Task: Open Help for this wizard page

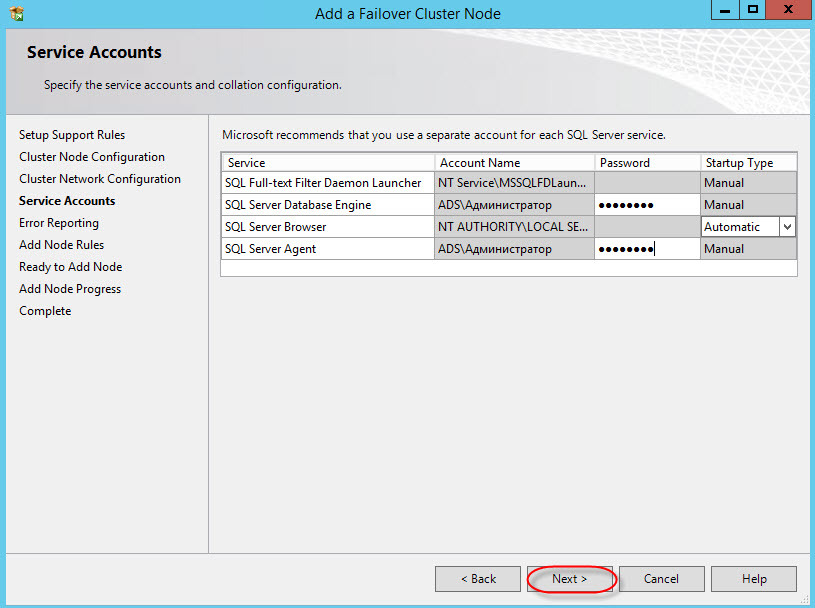Action: 754,579
